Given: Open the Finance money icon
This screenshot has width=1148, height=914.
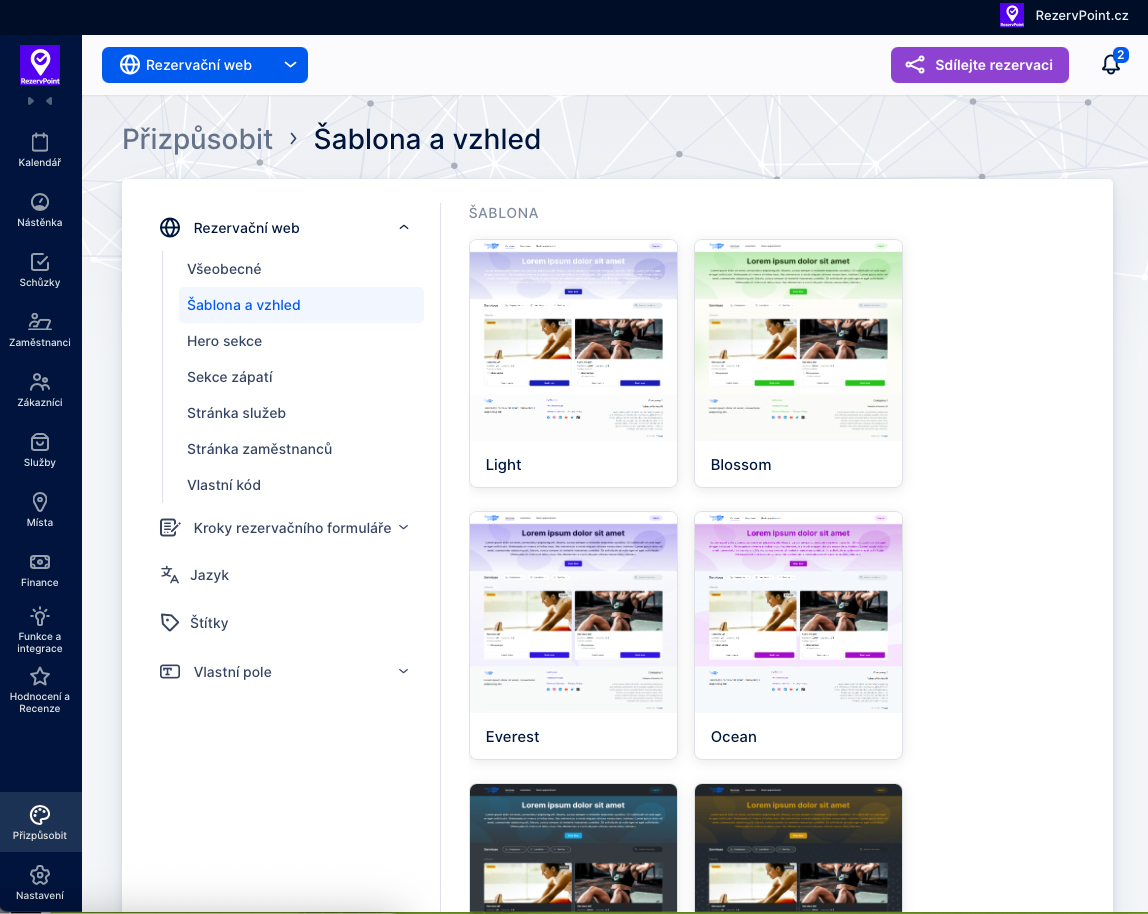Looking at the screenshot, I should (x=40, y=562).
